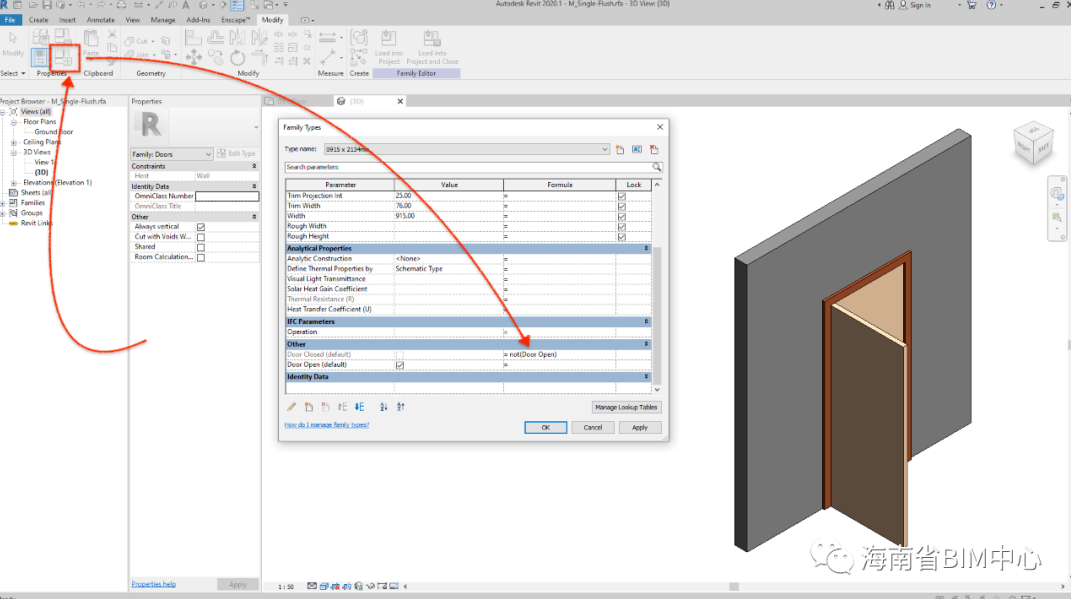Viewport: 1071px width, 599px height.
Task: Click the Delete Type icon in dialog
Action: pos(654,149)
